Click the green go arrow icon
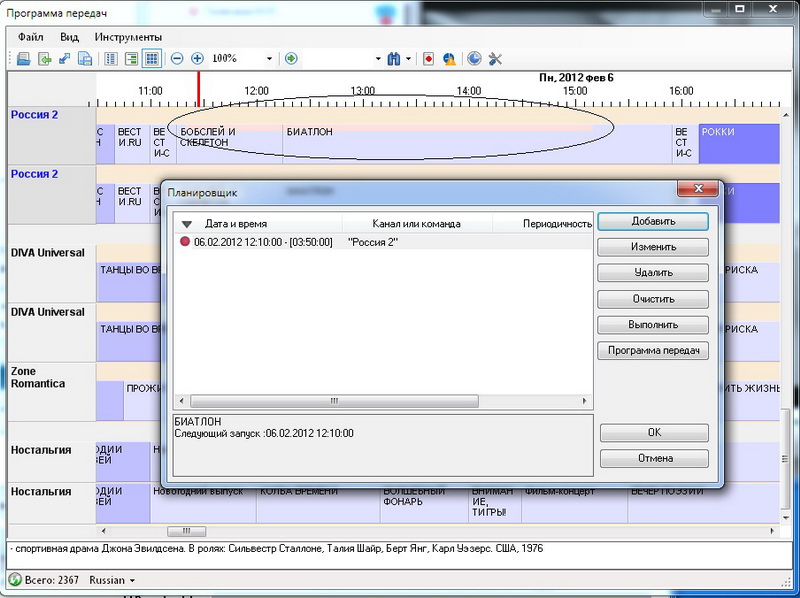800x598 pixels. [x=291, y=59]
